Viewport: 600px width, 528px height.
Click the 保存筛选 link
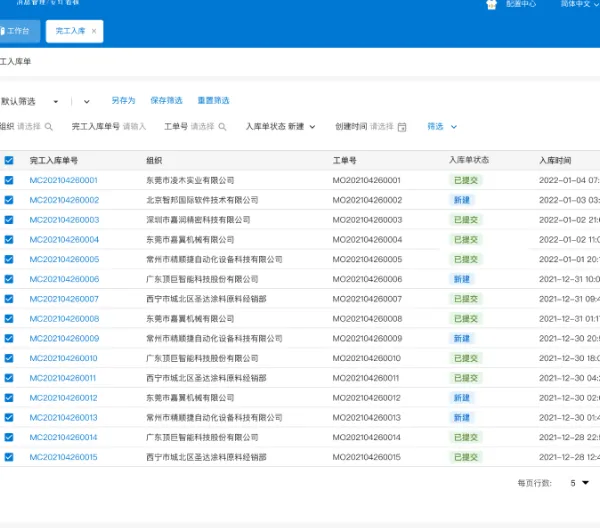(x=166, y=101)
